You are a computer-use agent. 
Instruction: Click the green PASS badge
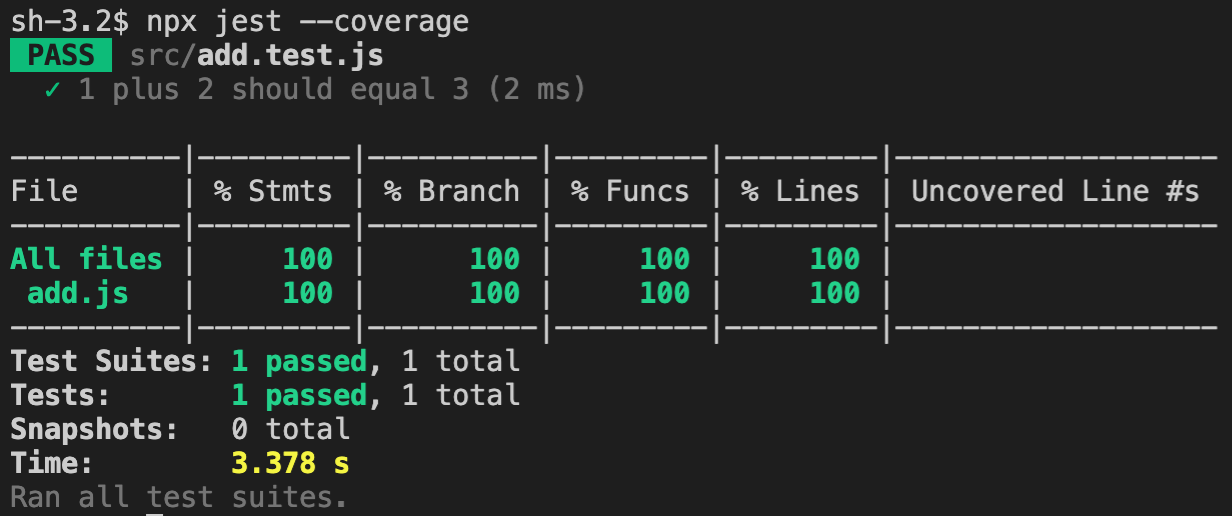point(61,56)
